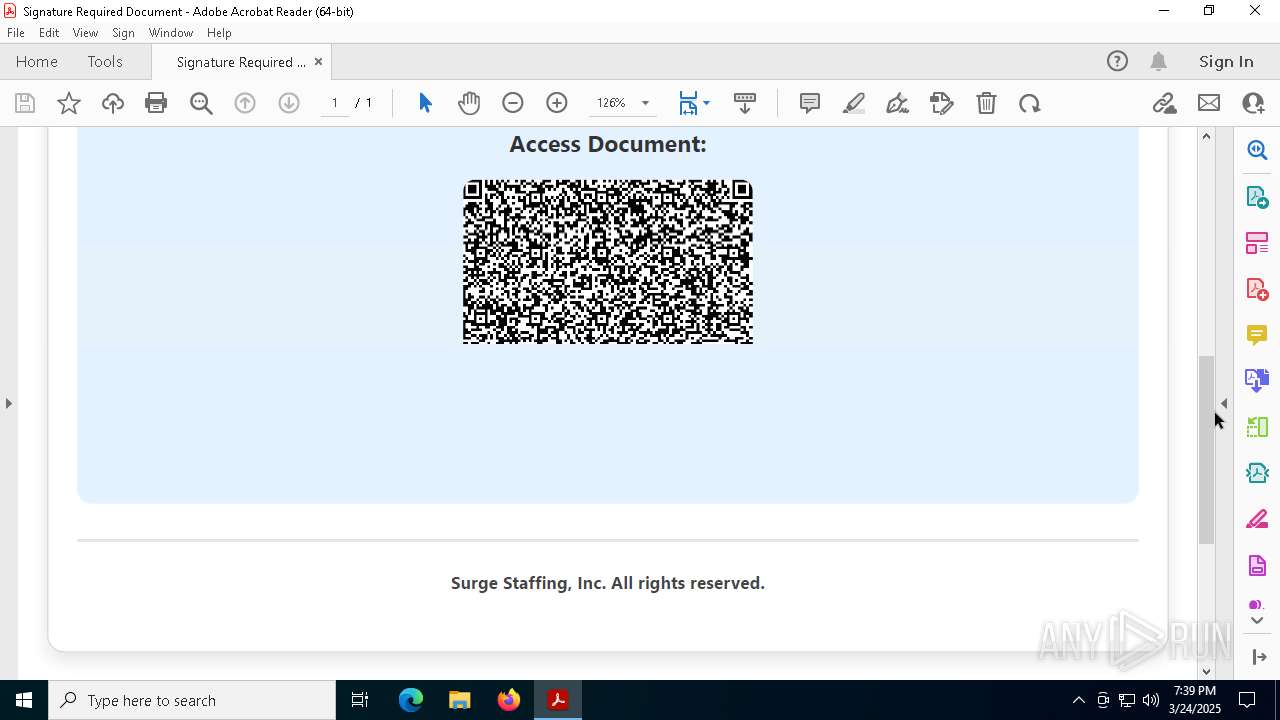Click the Delete trash icon

pos(986,103)
